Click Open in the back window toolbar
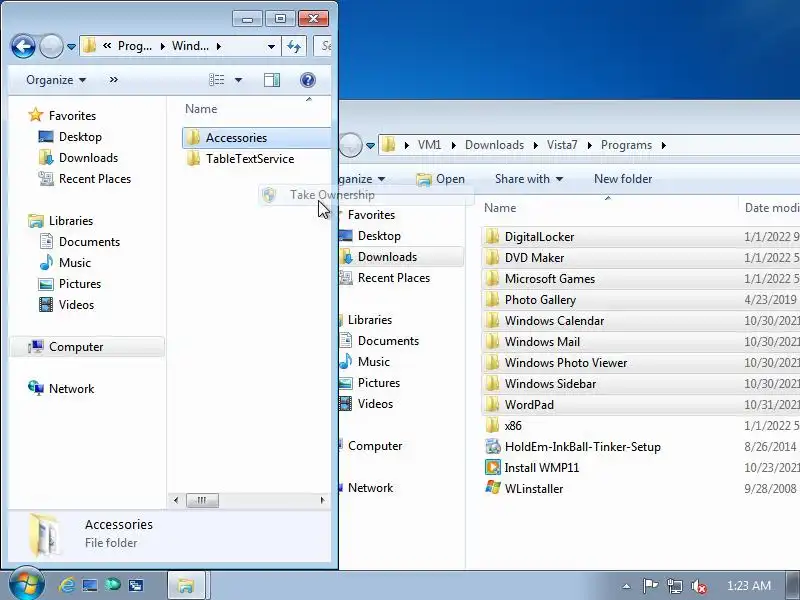This screenshot has height=600, width=800. pyautogui.click(x=440, y=179)
